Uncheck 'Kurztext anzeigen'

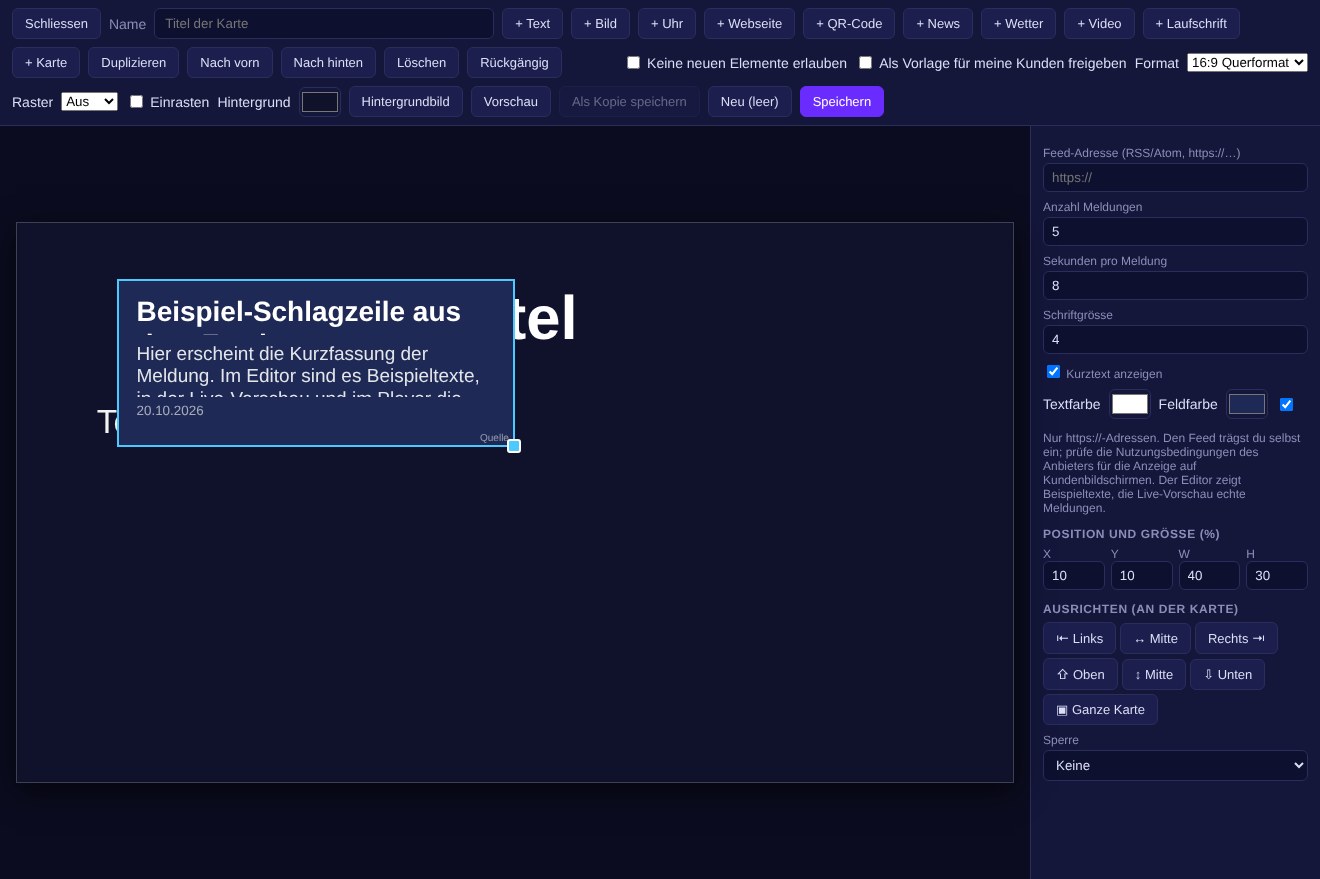(x=1053, y=372)
